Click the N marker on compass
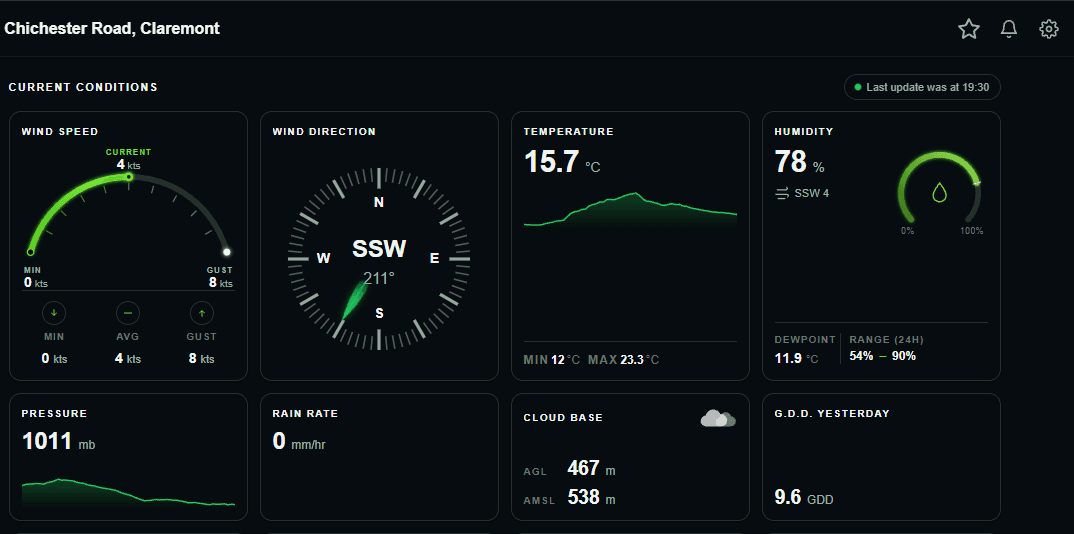Image resolution: width=1074 pixels, height=534 pixels. [379, 203]
